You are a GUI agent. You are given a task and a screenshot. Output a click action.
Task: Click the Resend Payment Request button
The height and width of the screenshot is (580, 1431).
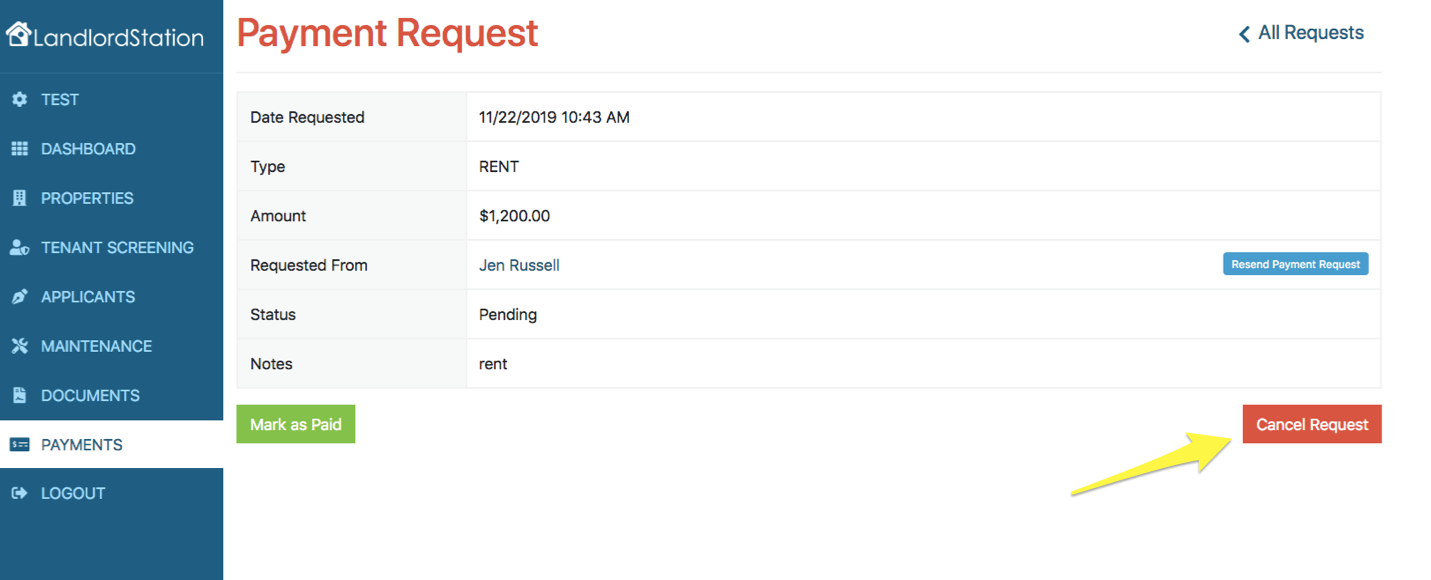1295,264
